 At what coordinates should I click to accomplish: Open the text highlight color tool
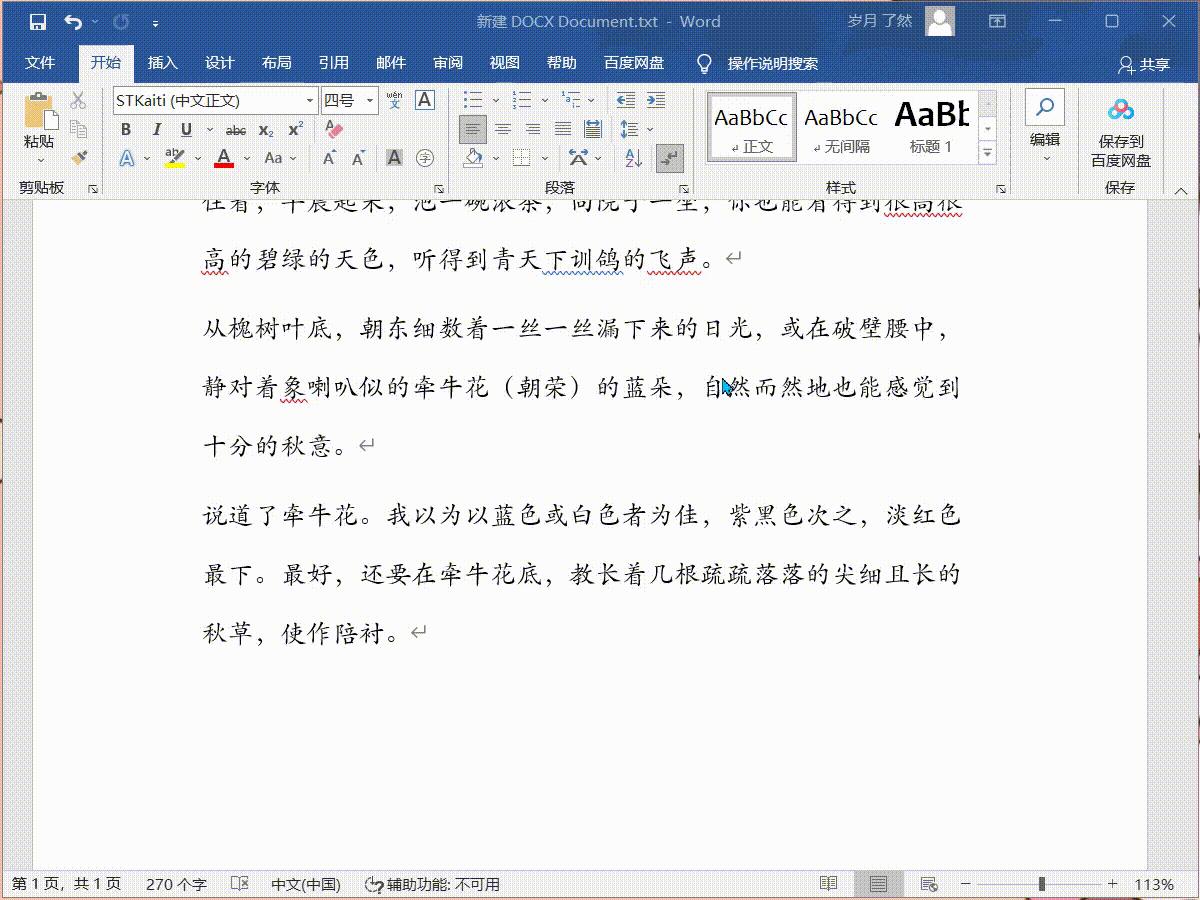click(176, 159)
